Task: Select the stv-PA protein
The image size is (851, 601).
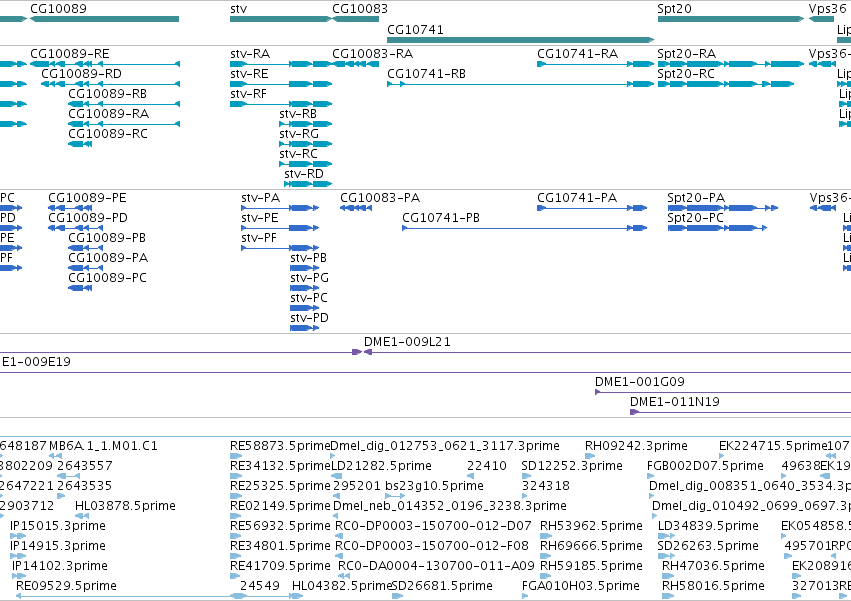Action: point(261,198)
